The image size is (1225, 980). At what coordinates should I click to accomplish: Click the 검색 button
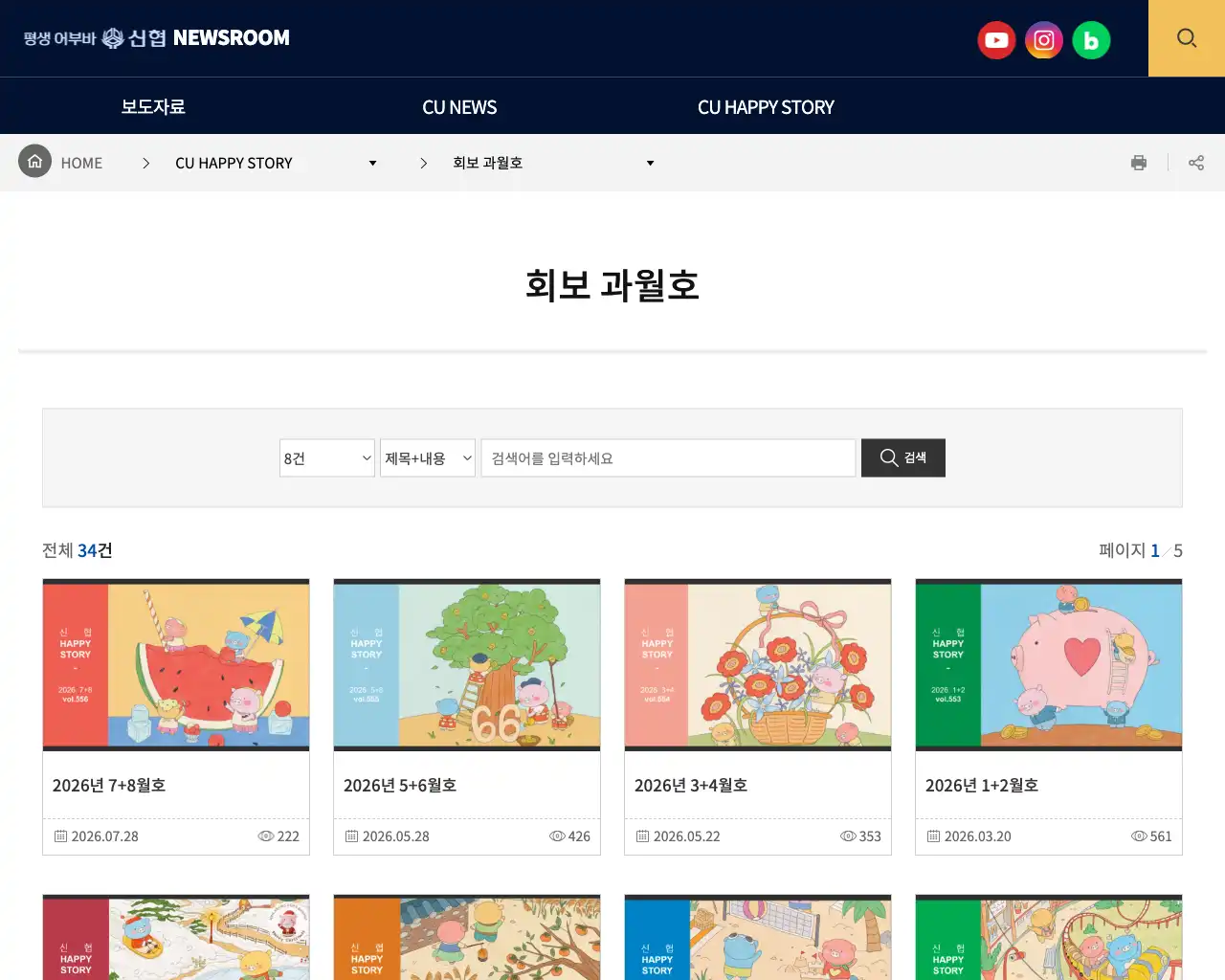point(903,458)
